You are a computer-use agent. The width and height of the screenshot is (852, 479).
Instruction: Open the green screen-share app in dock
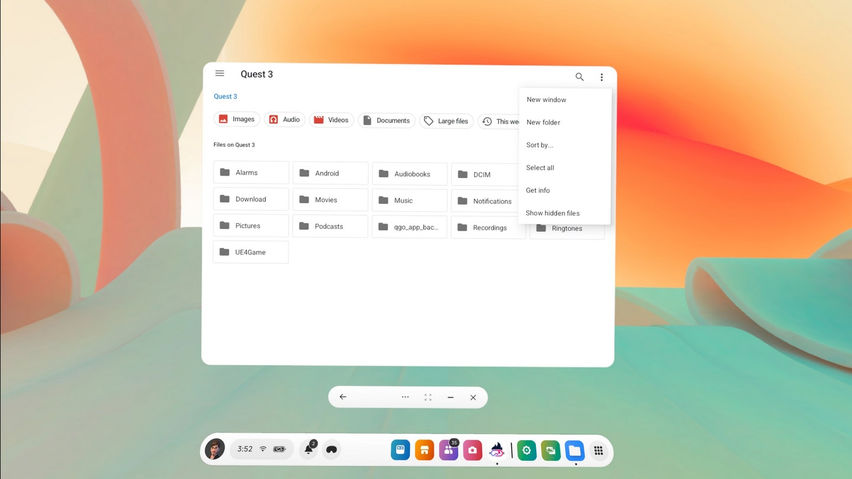point(550,451)
